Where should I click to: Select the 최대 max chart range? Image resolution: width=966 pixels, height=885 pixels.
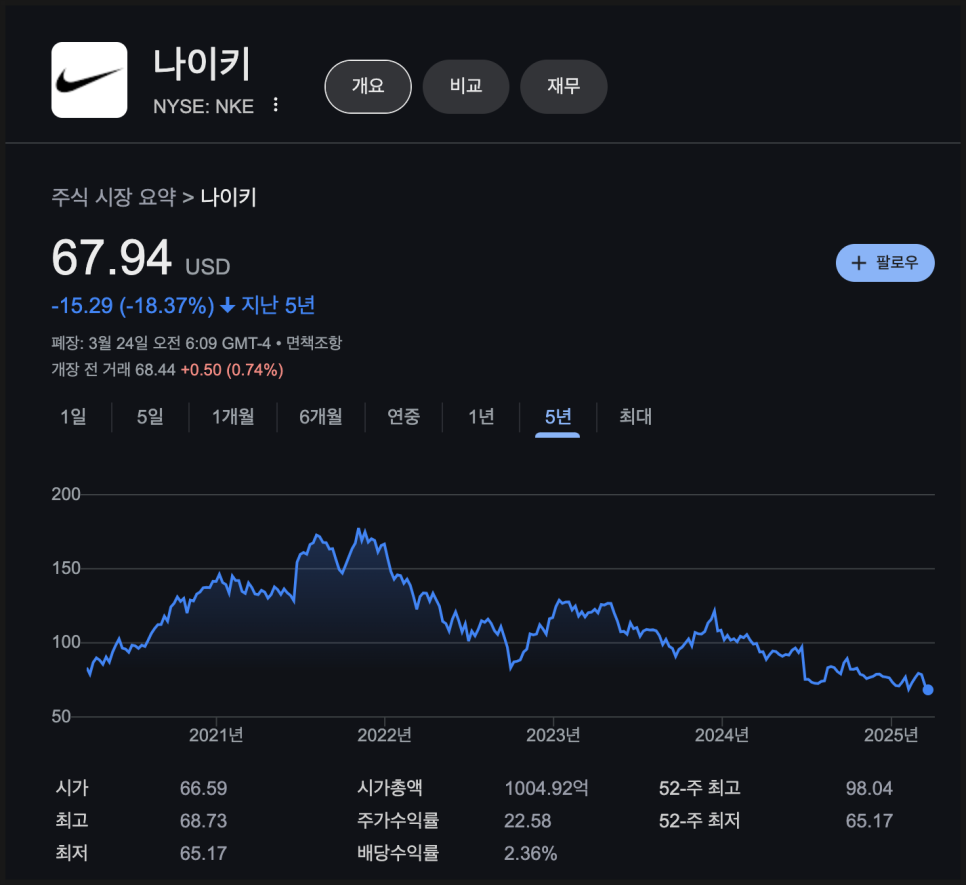click(x=635, y=417)
